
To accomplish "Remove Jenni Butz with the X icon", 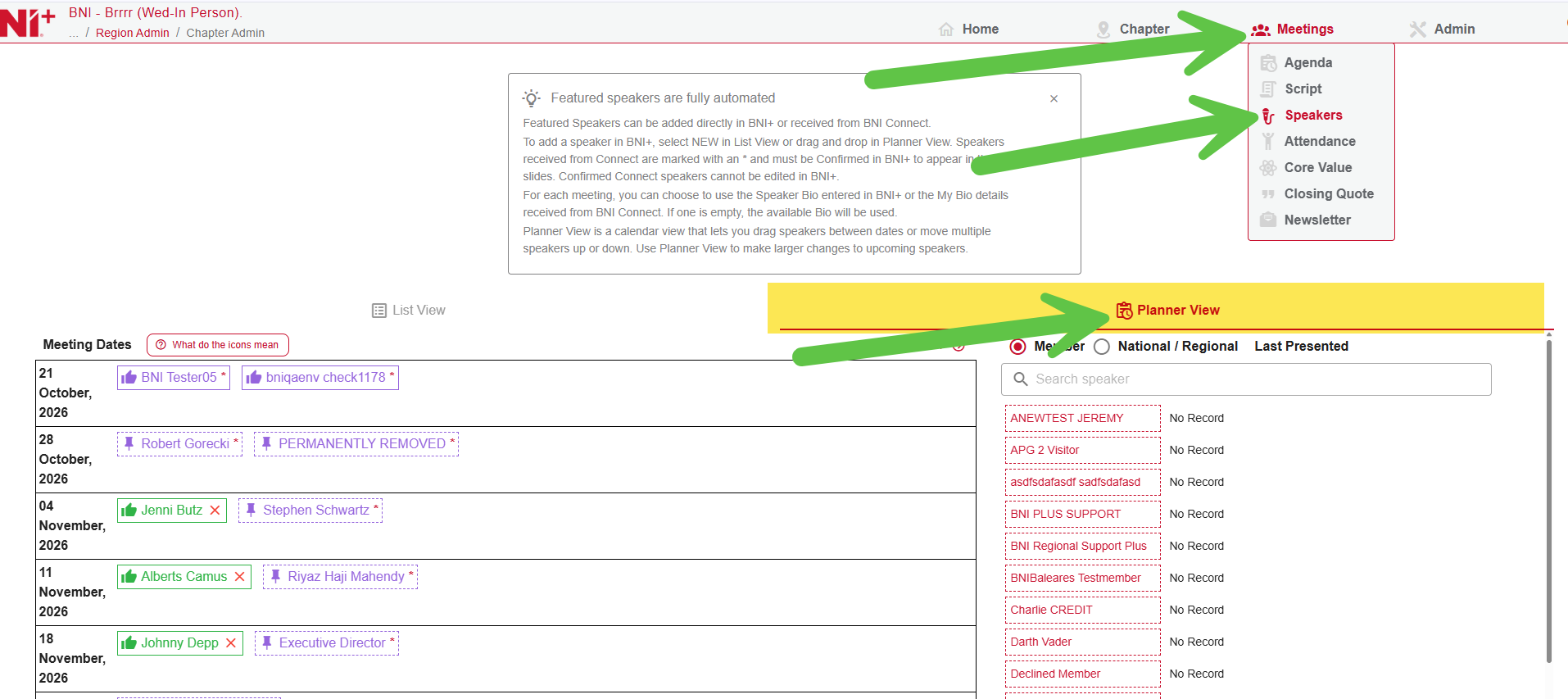I will (215, 511).
